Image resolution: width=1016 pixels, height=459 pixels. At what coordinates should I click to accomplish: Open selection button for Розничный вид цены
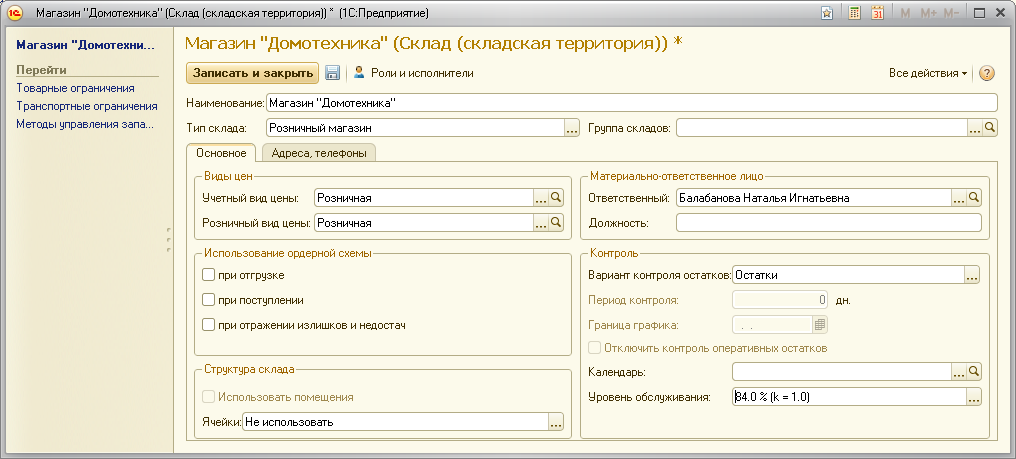click(x=541, y=223)
